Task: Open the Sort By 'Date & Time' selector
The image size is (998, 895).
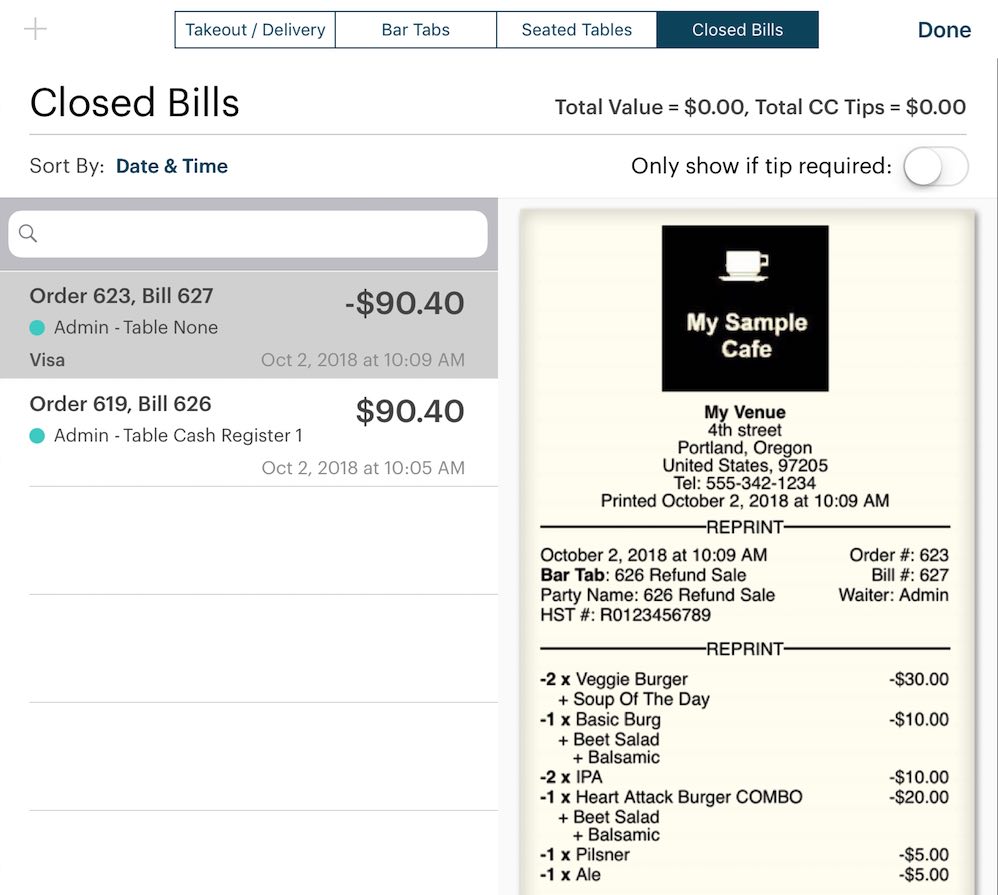Action: (x=171, y=165)
